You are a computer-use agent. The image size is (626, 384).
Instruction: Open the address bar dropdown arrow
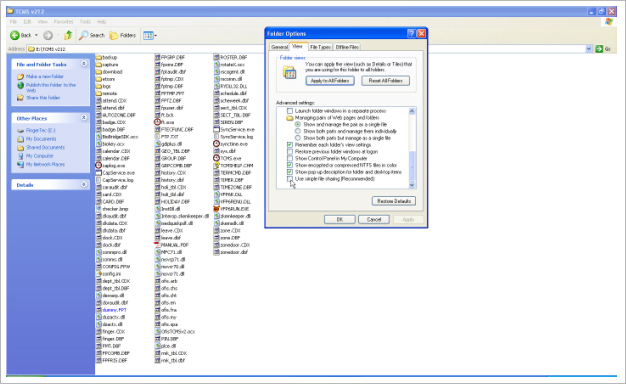pyautogui.click(x=588, y=49)
